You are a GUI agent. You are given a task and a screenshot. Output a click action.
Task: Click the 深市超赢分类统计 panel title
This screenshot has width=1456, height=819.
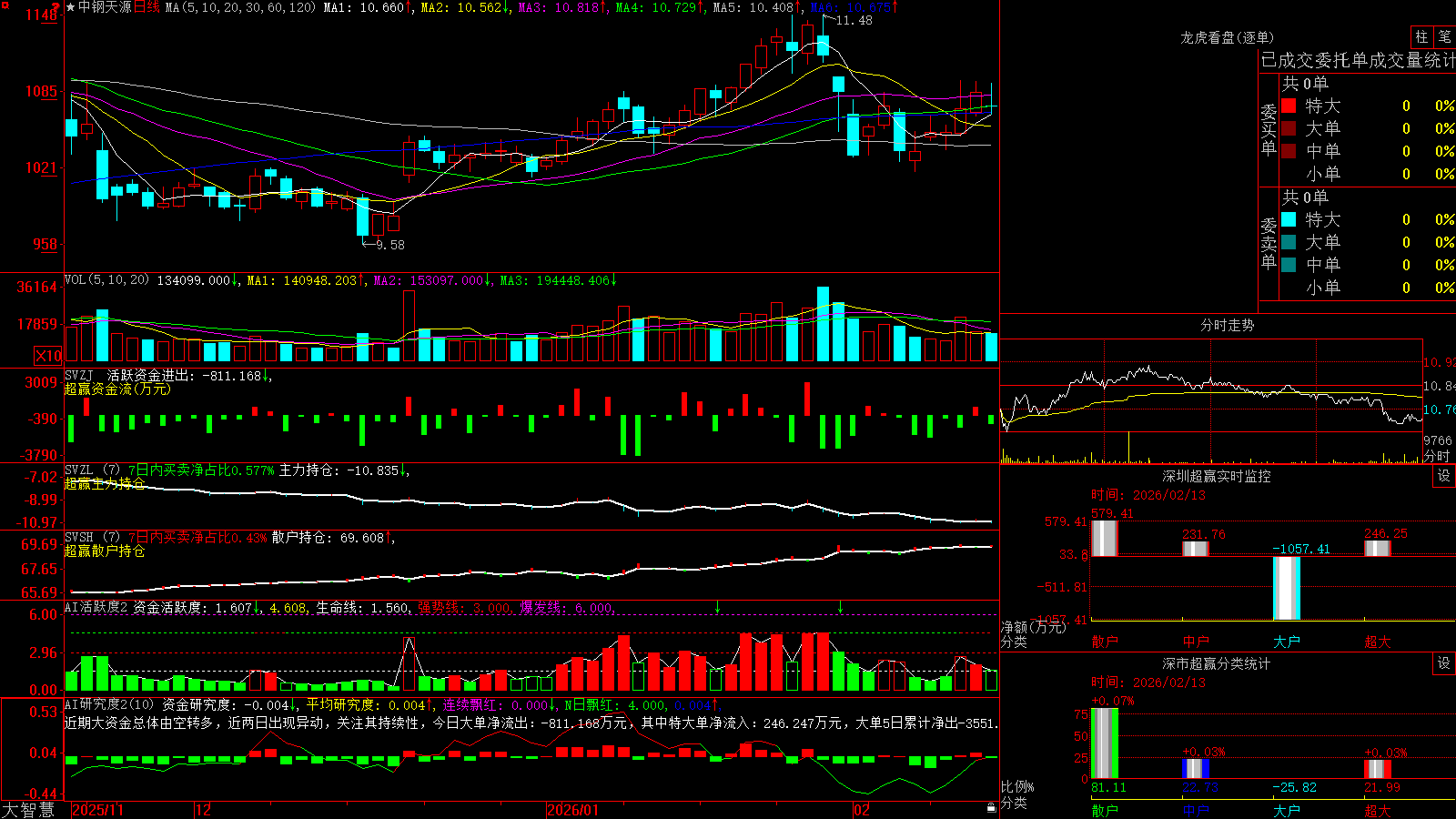tap(1216, 663)
